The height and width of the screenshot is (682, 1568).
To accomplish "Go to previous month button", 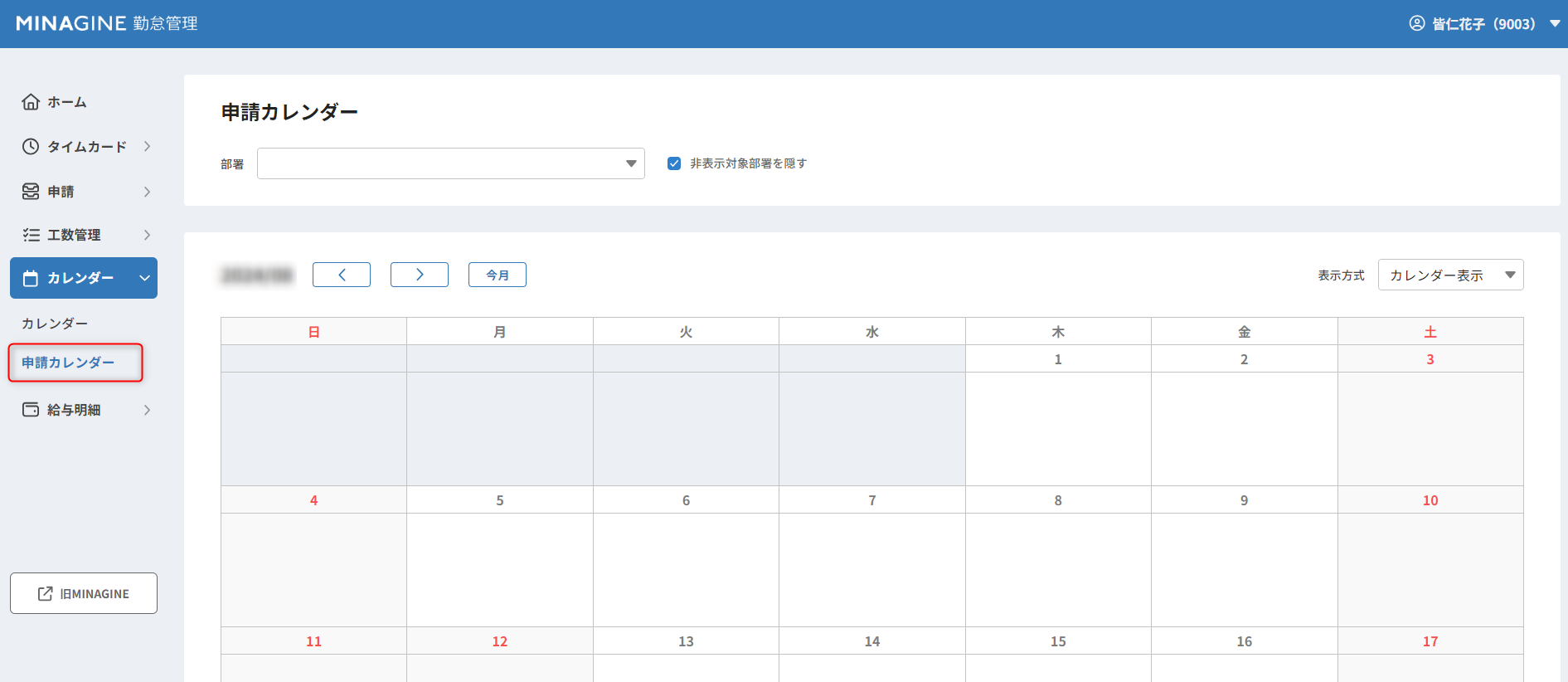I will tap(342, 275).
